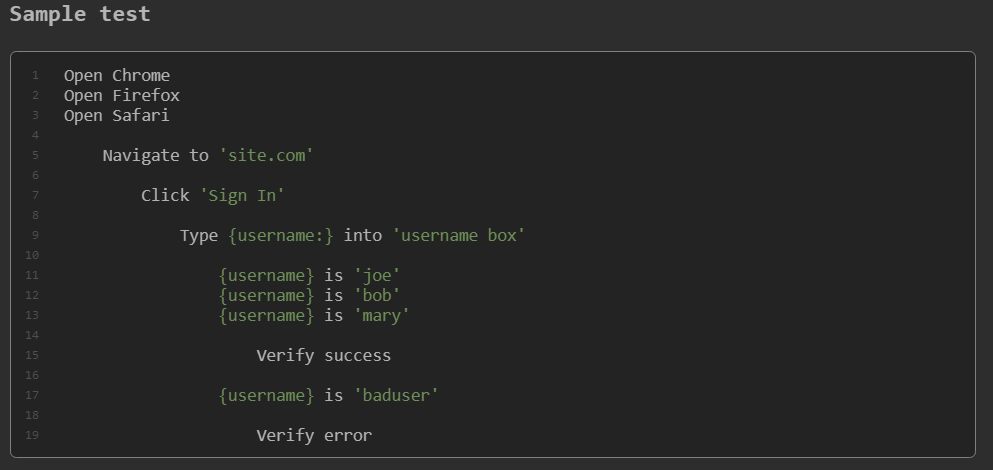993x470 pixels.
Task: Click line number 5 in the gutter
Action: [35, 155]
